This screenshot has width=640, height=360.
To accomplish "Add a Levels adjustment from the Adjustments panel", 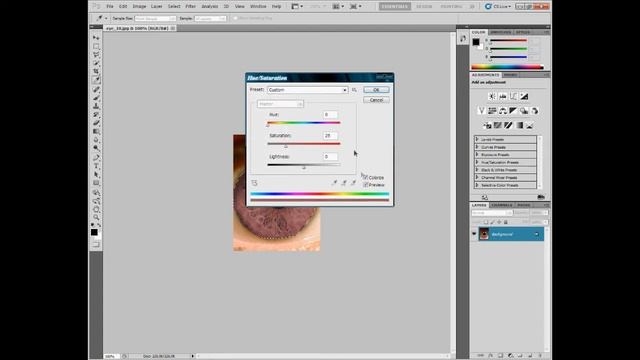I will click(x=502, y=96).
